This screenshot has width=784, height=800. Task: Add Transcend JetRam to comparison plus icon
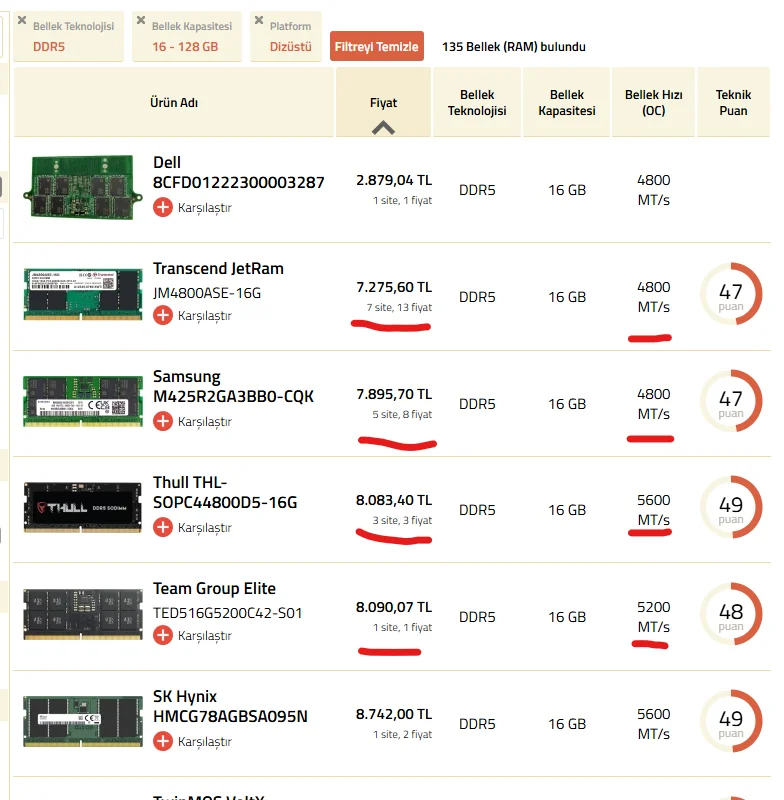163,315
